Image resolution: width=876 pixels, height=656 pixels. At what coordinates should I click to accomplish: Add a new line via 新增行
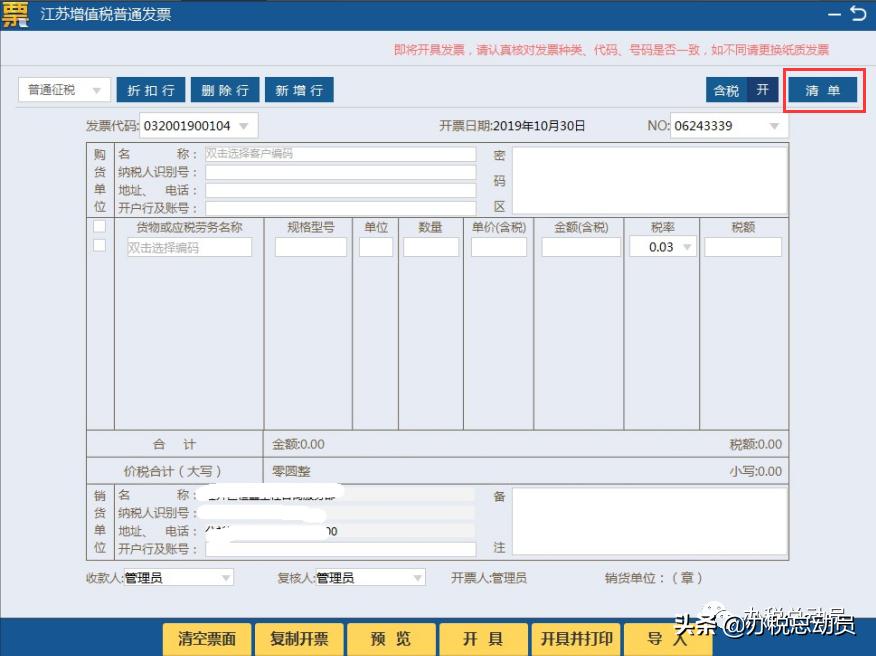pos(299,89)
